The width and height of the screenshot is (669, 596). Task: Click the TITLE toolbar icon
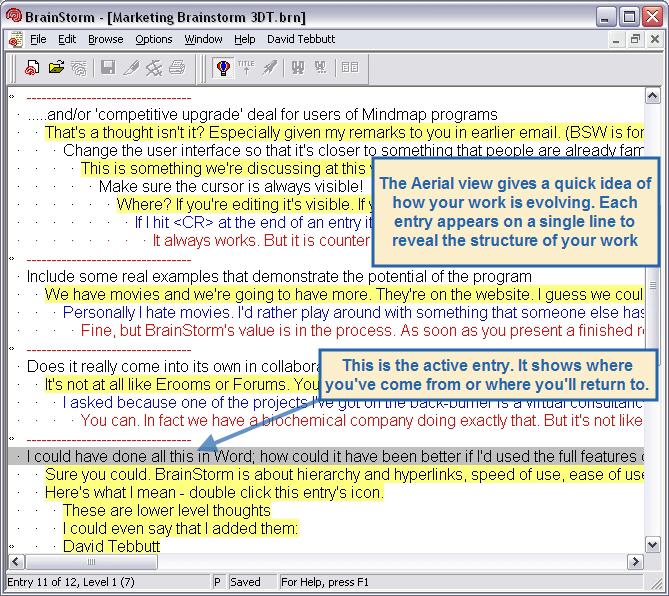point(246,68)
